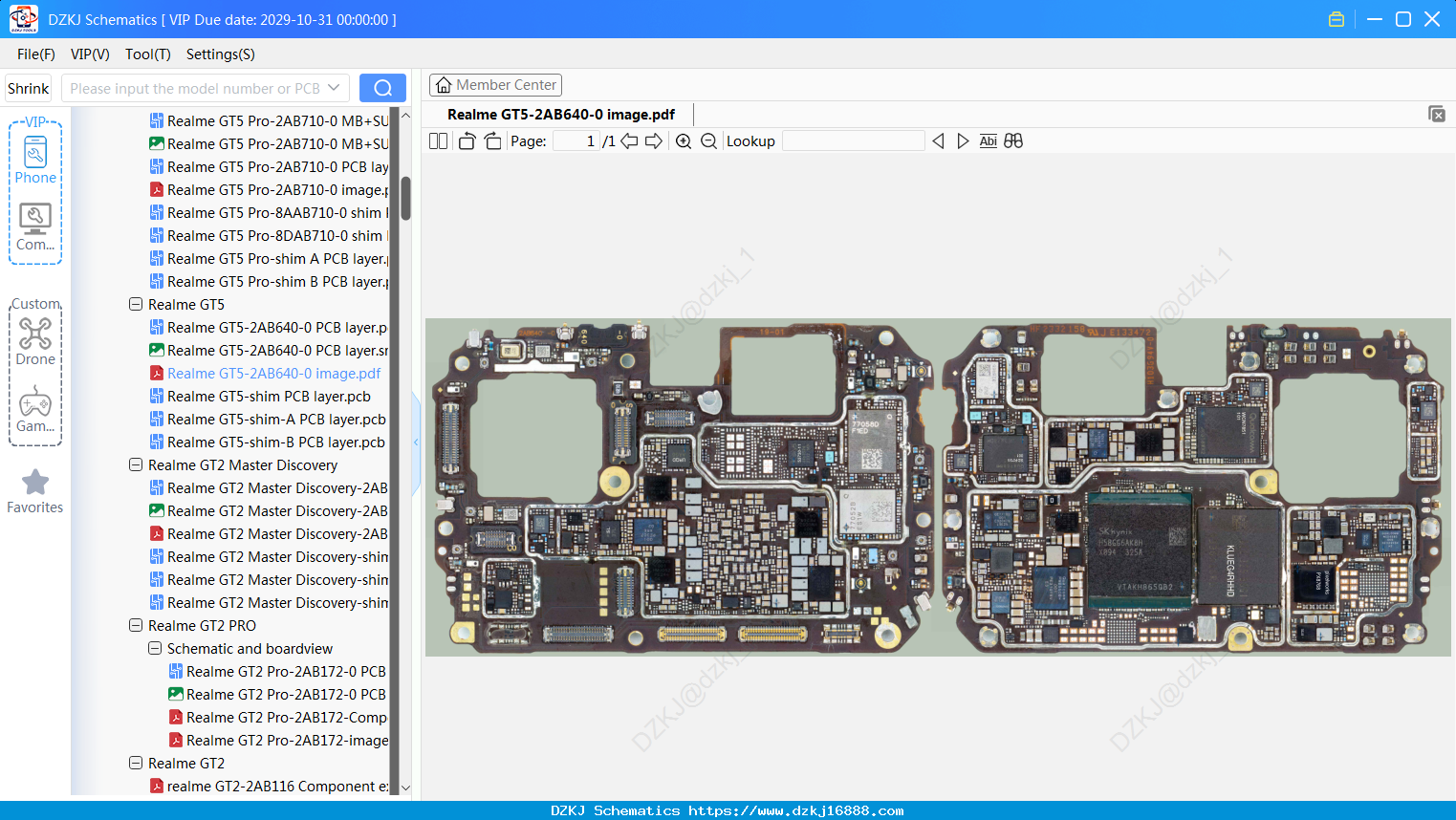Collapse the Realme GT5 tree node
Viewport: 1456px width, 820px height.
[x=136, y=304]
